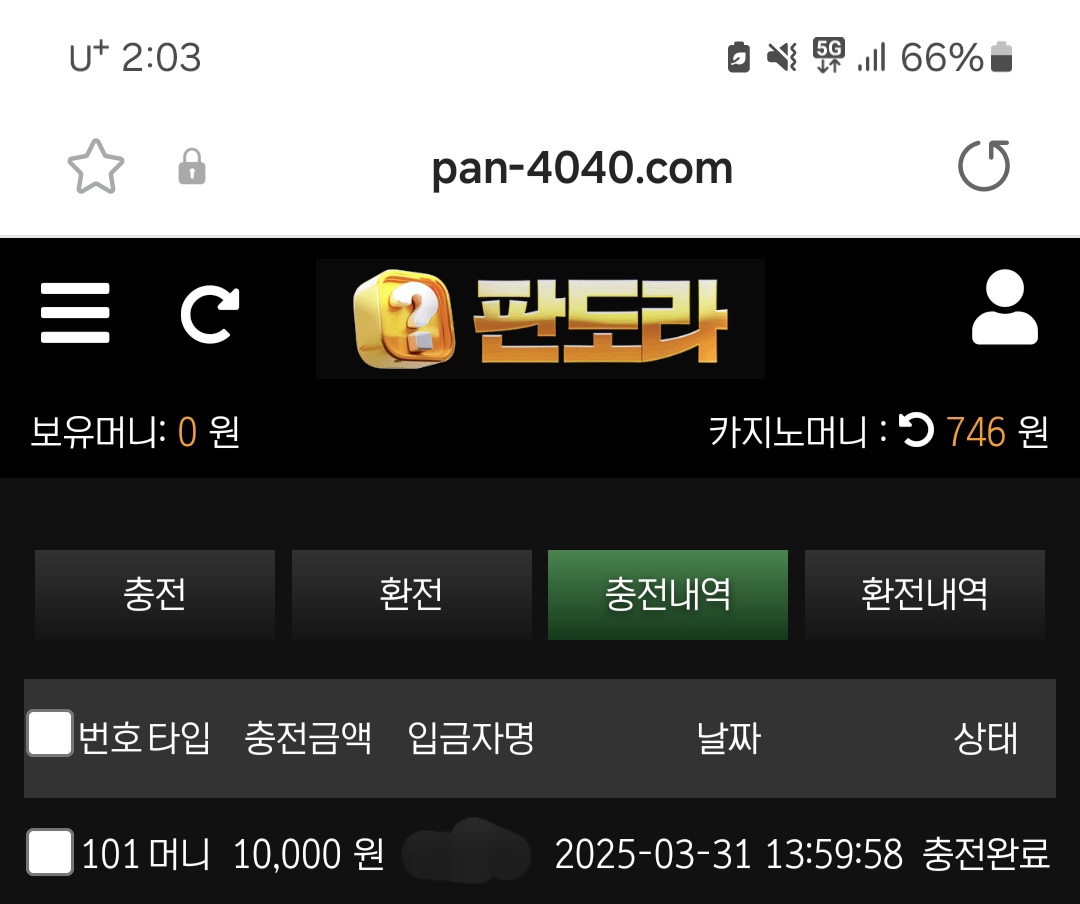This screenshot has width=1080, height=904.
Task: Refresh casino money balance icon
Action: (x=916, y=430)
